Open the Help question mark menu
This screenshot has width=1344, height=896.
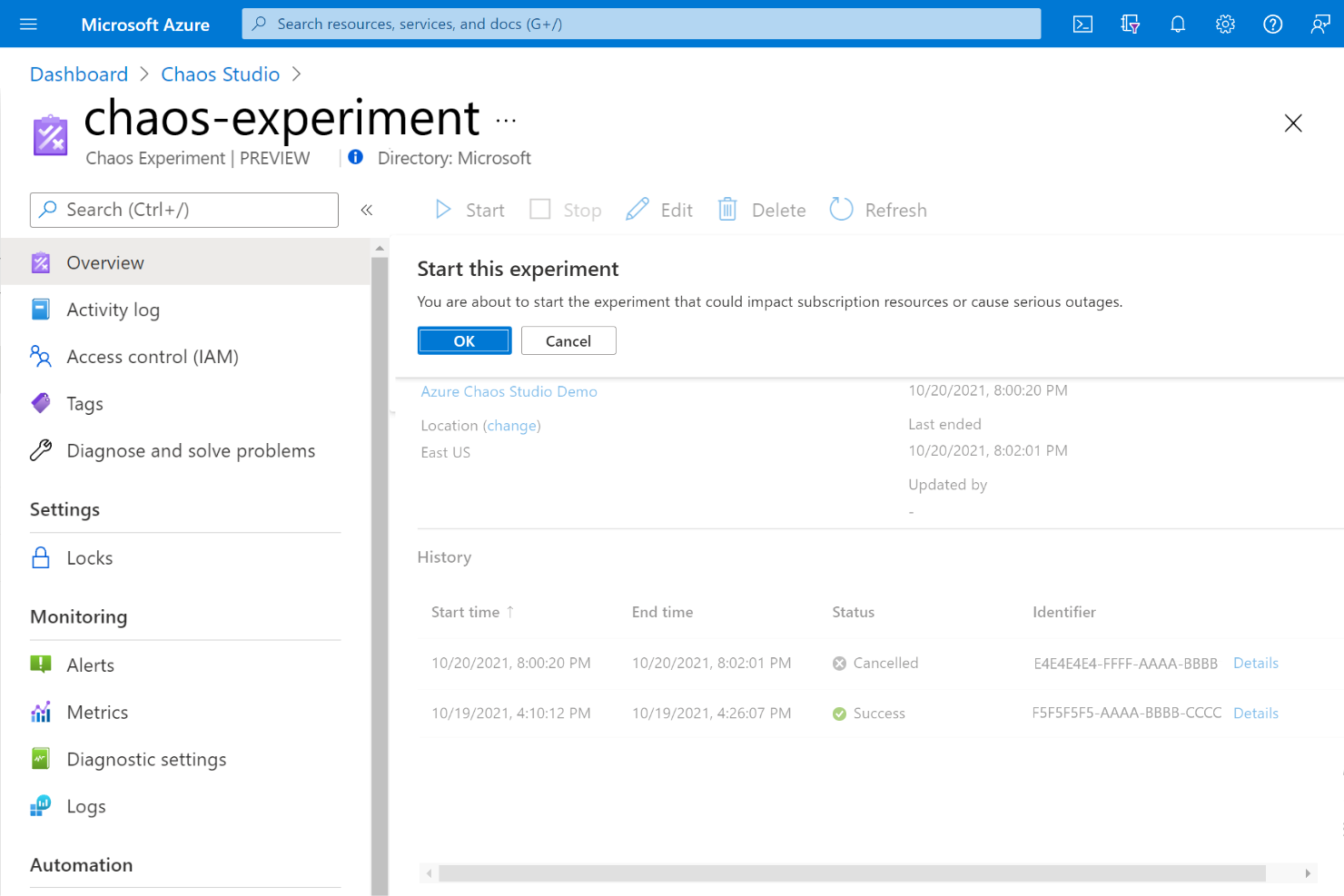[1273, 25]
